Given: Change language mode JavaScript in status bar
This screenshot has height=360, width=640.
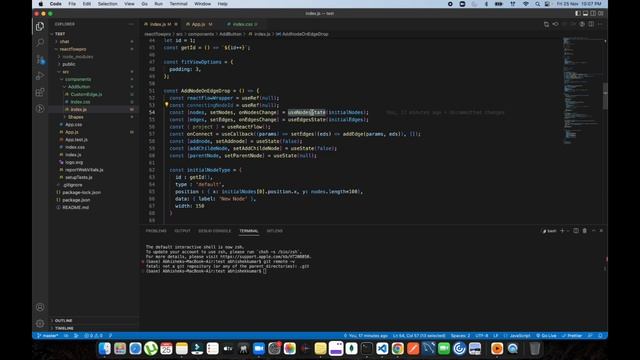Looking at the screenshot, I should [520, 336].
